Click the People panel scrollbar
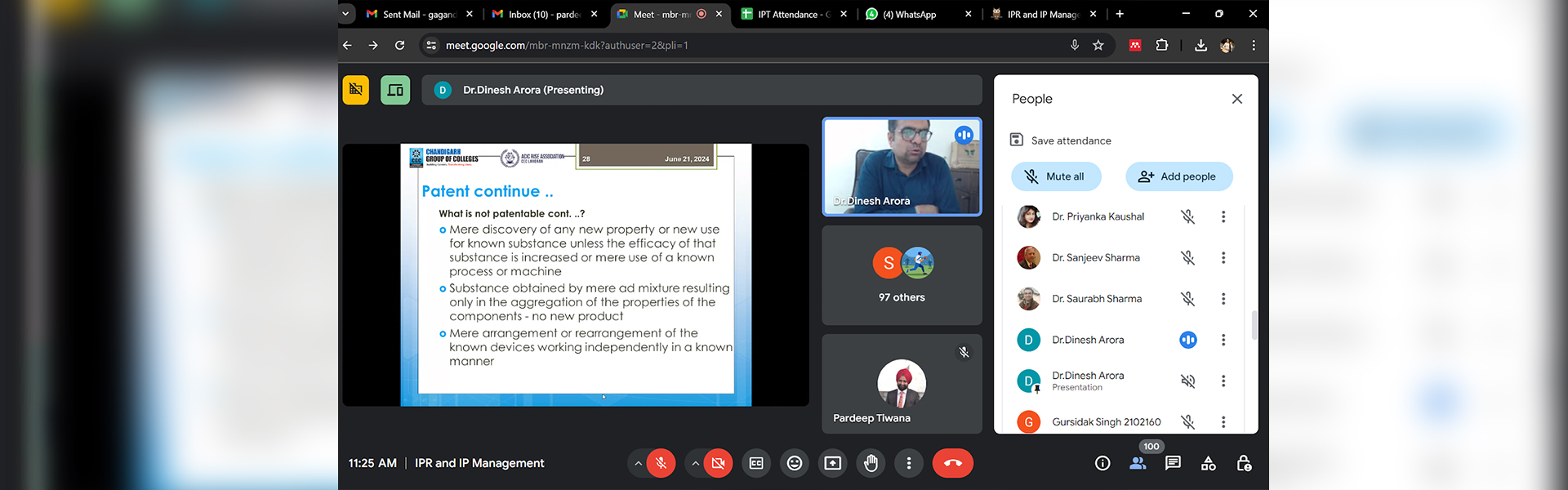 tap(1254, 324)
